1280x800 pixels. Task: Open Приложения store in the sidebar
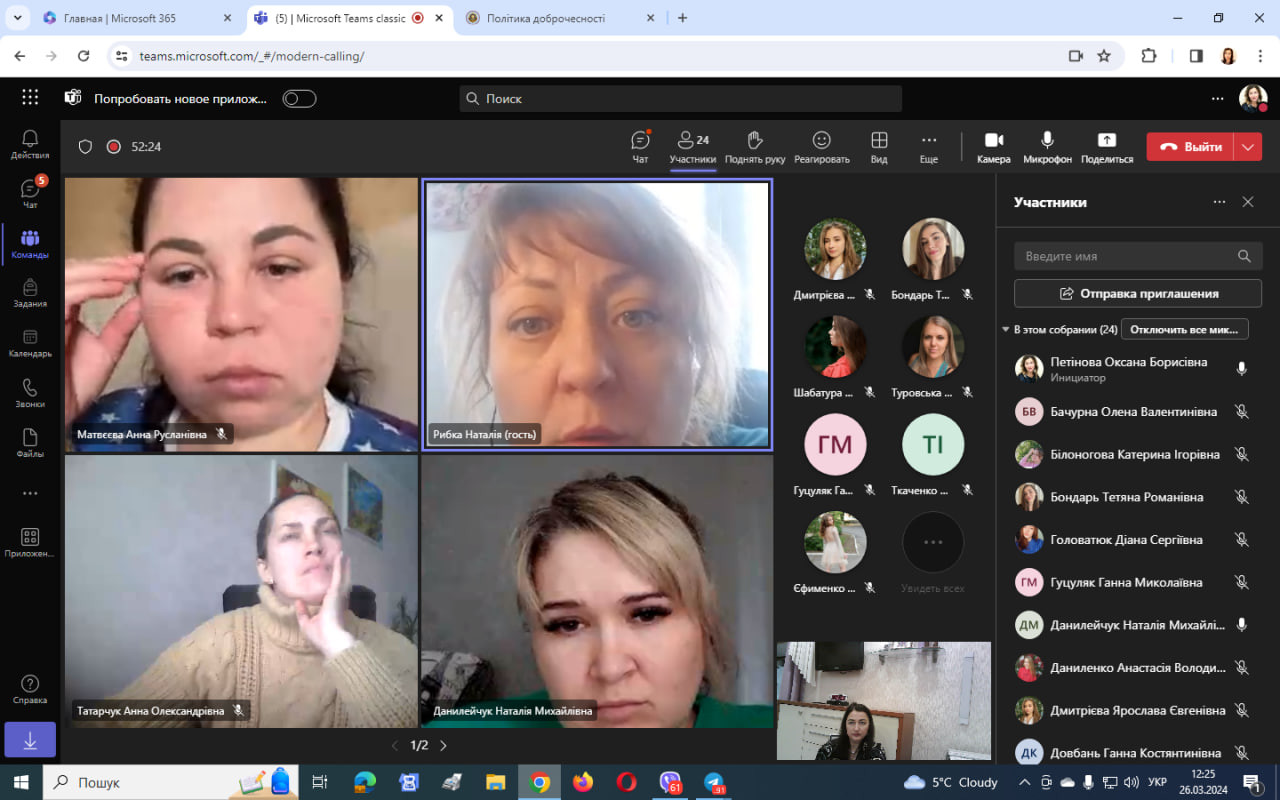pos(30,543)
